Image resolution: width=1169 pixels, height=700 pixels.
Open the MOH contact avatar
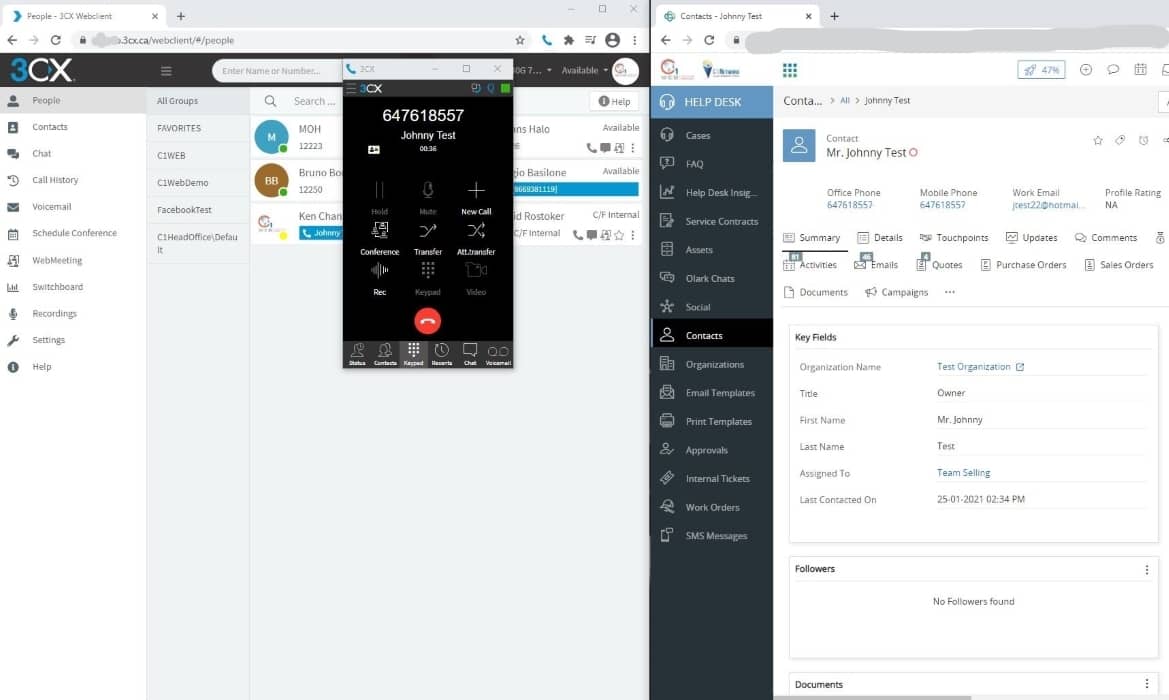[271, 137]
